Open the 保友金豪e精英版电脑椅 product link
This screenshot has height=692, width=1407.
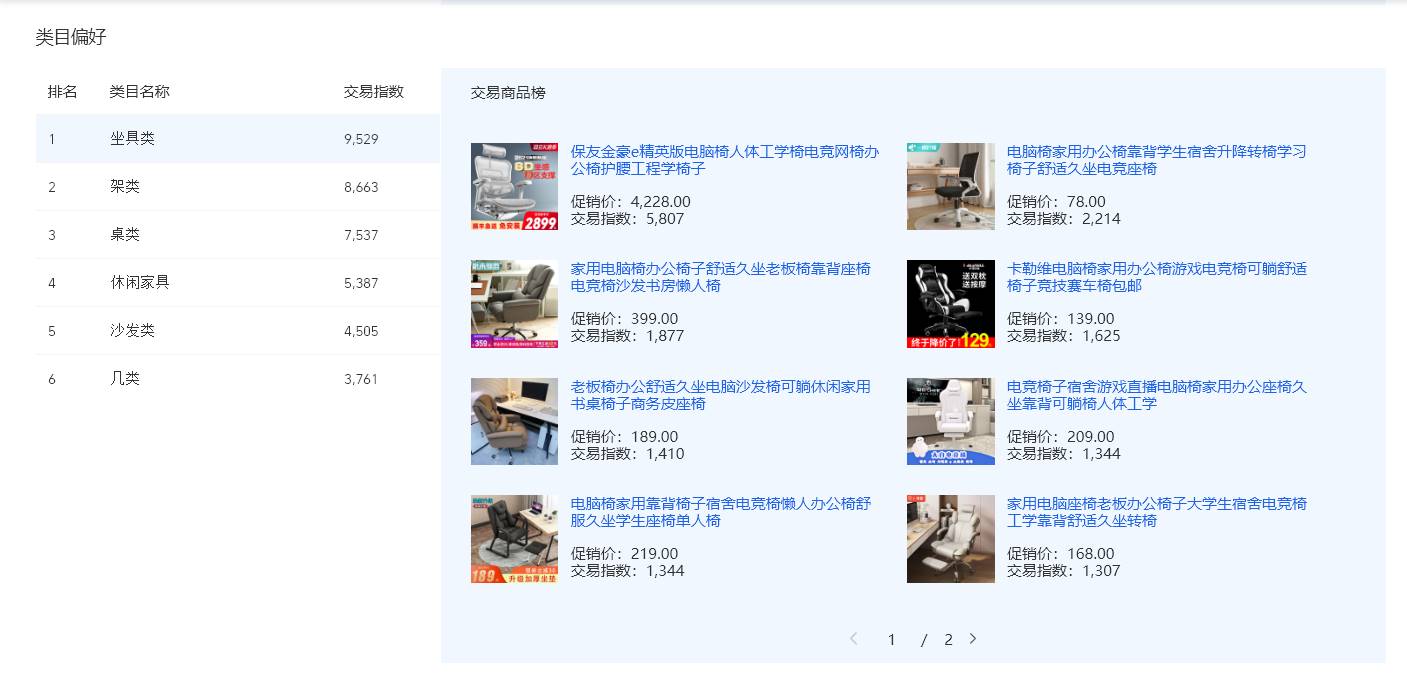point(724,160)
